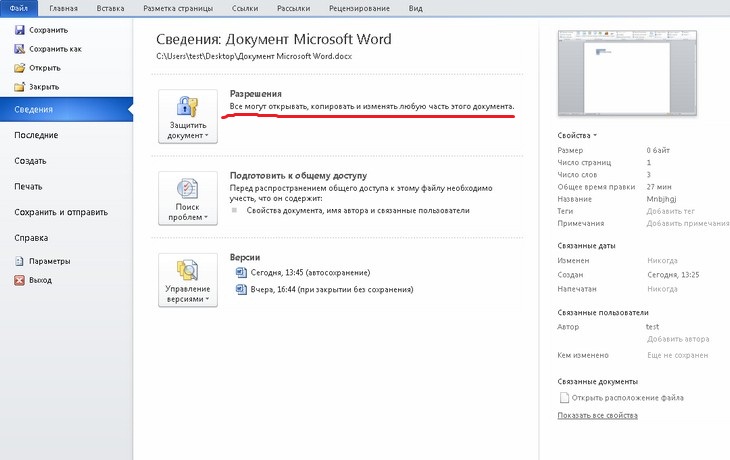This screenshot has height=460, width=730.
Task: Click Word icon of today's autosave version
Action: (241, 272)
